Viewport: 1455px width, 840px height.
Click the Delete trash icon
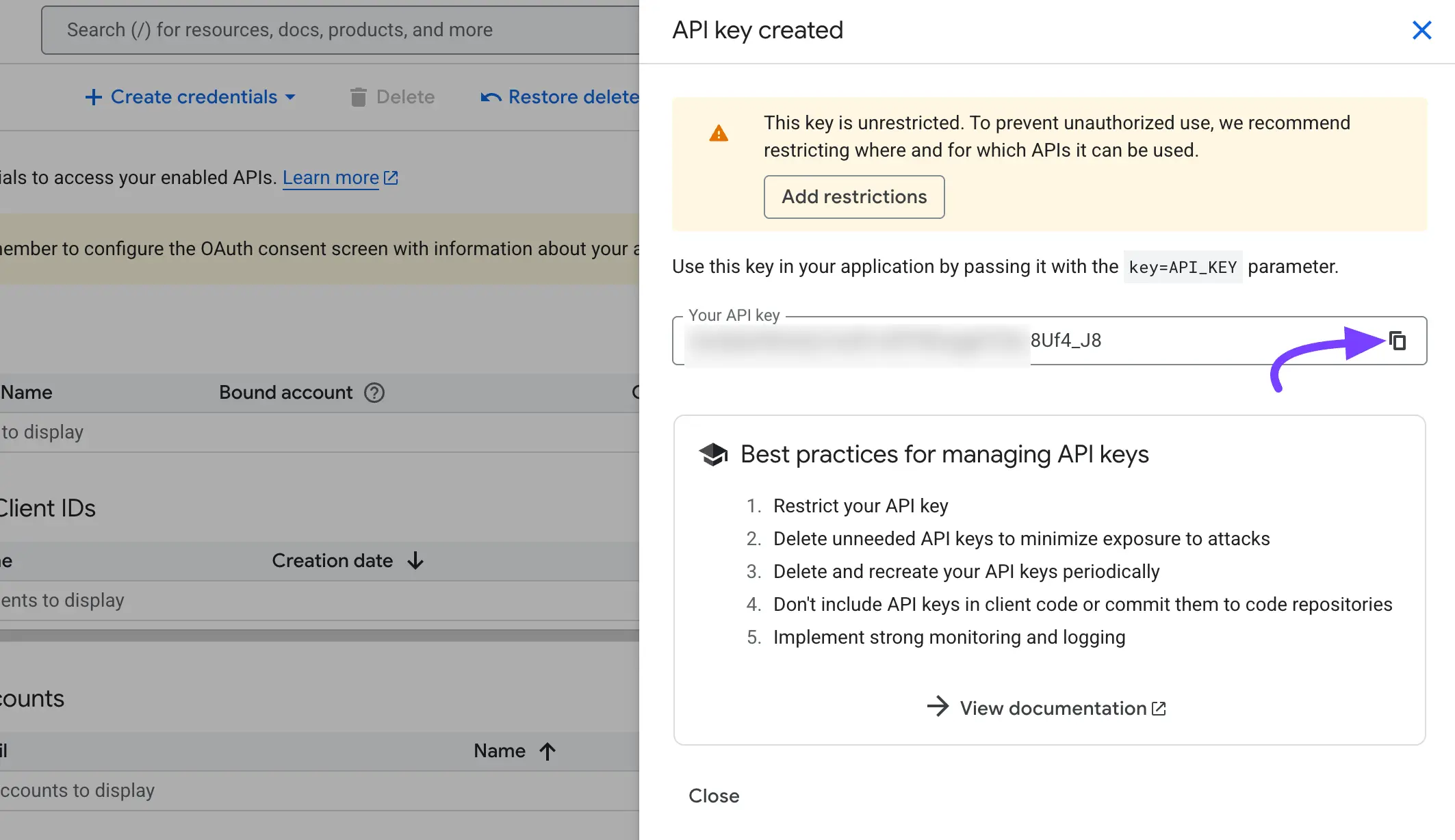[358, 96]
